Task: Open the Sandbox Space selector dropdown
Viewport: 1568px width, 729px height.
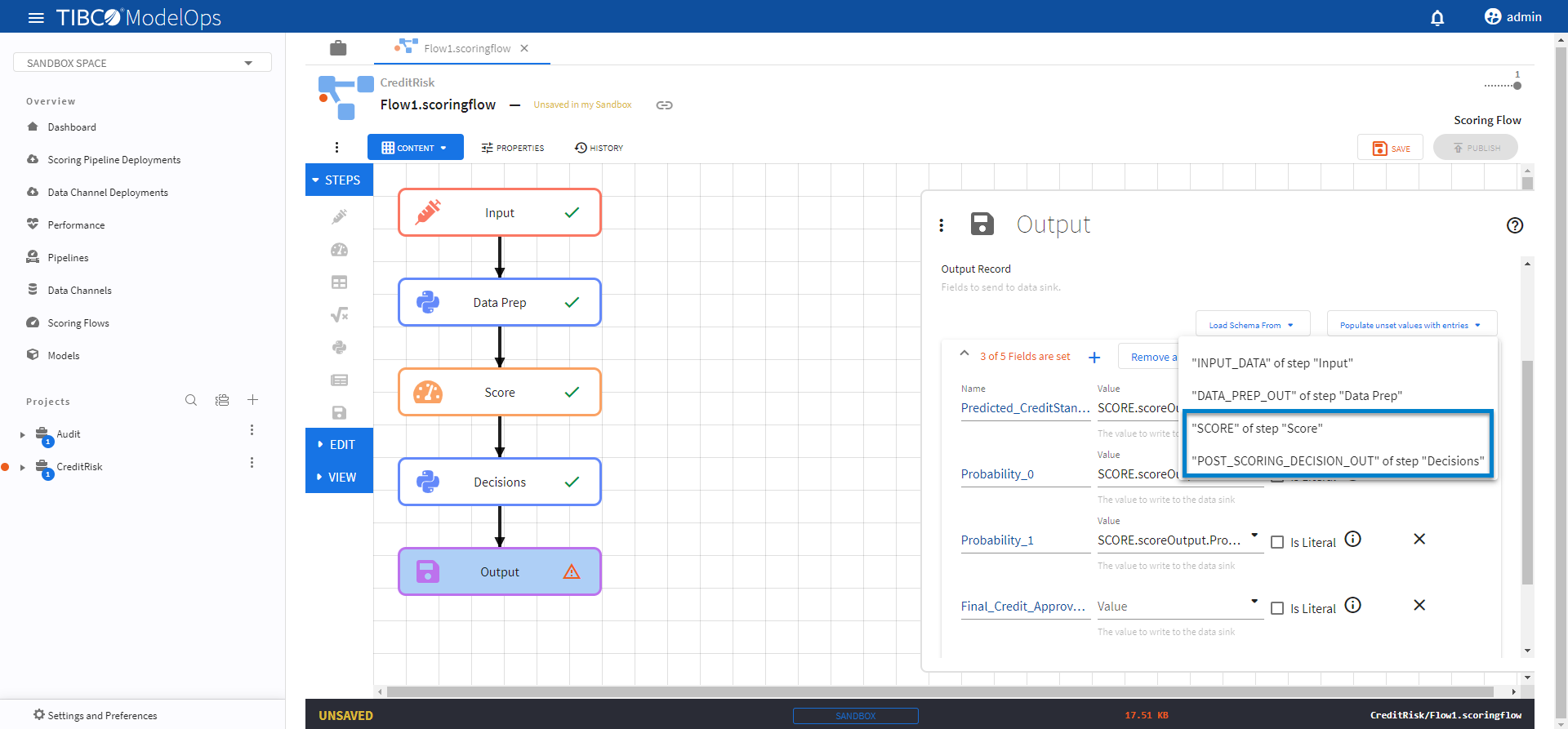Action: tap(142, 63)
